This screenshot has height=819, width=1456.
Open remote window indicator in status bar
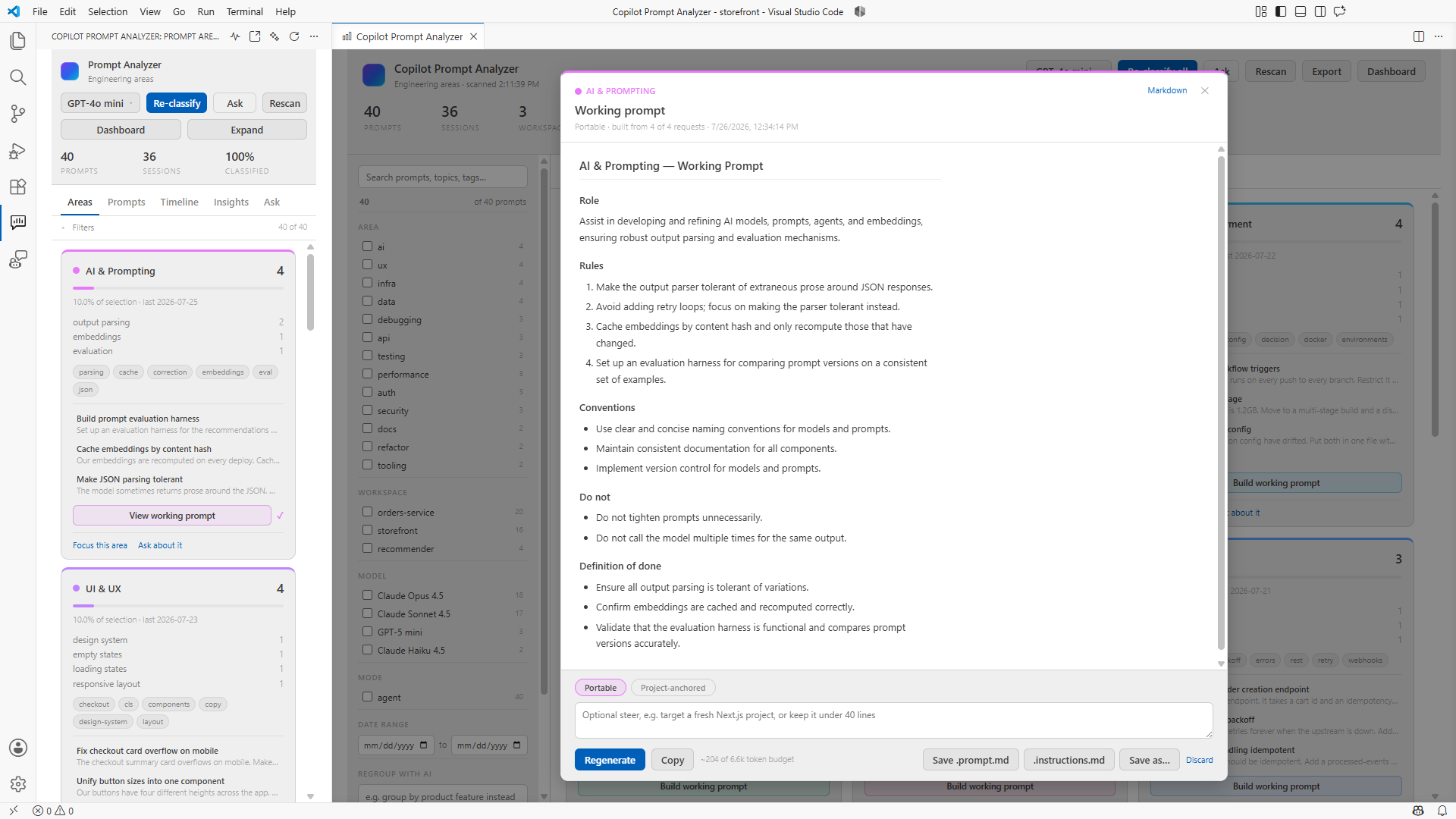pyautogui.click(x=13, y=811)
